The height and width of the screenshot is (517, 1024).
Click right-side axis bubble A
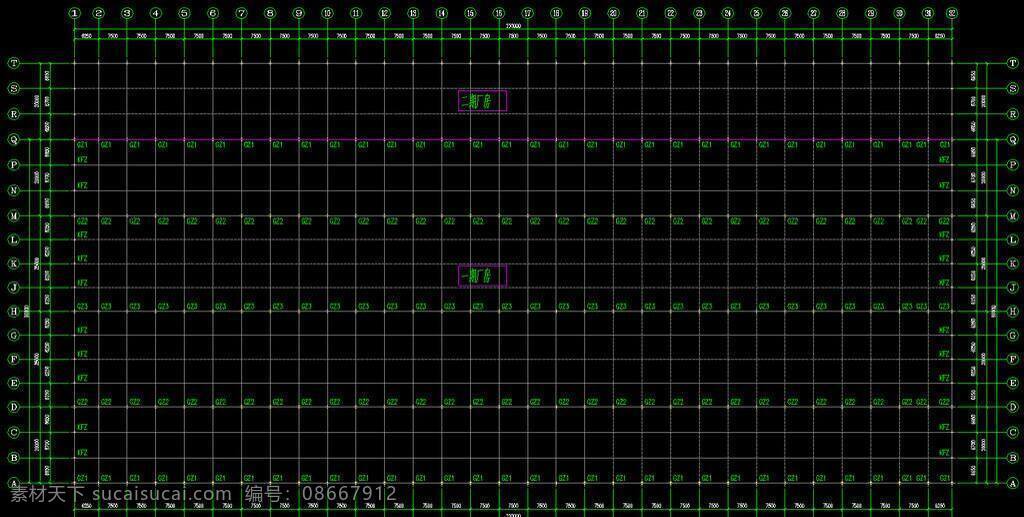click(1012, 484)
